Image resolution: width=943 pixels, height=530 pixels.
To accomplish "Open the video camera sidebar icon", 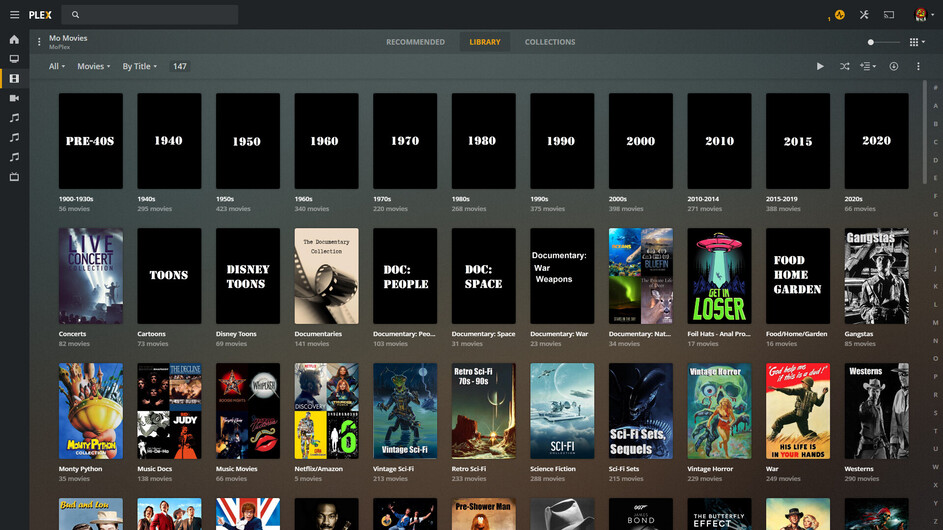I will pos(14,98).
